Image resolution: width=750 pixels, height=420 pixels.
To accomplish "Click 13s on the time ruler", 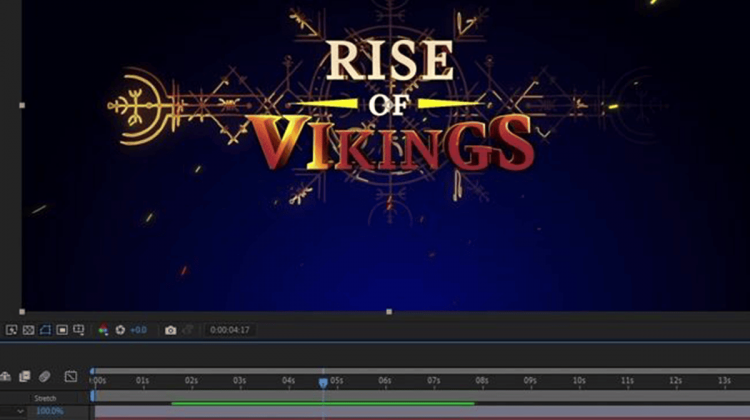I will [x=725, y=381].
